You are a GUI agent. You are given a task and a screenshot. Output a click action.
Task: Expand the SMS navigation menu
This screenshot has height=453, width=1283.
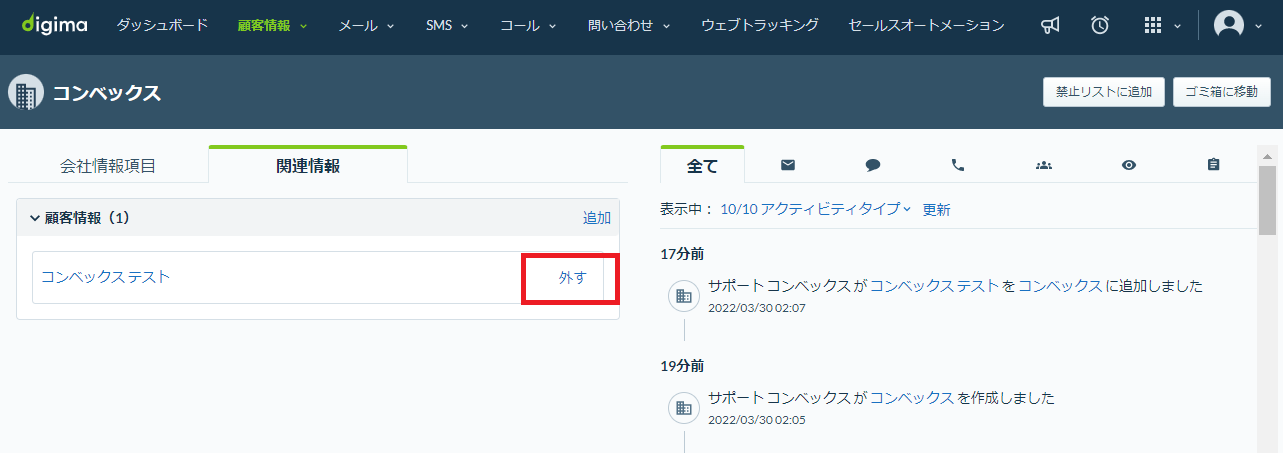click(x=447, y=25)
